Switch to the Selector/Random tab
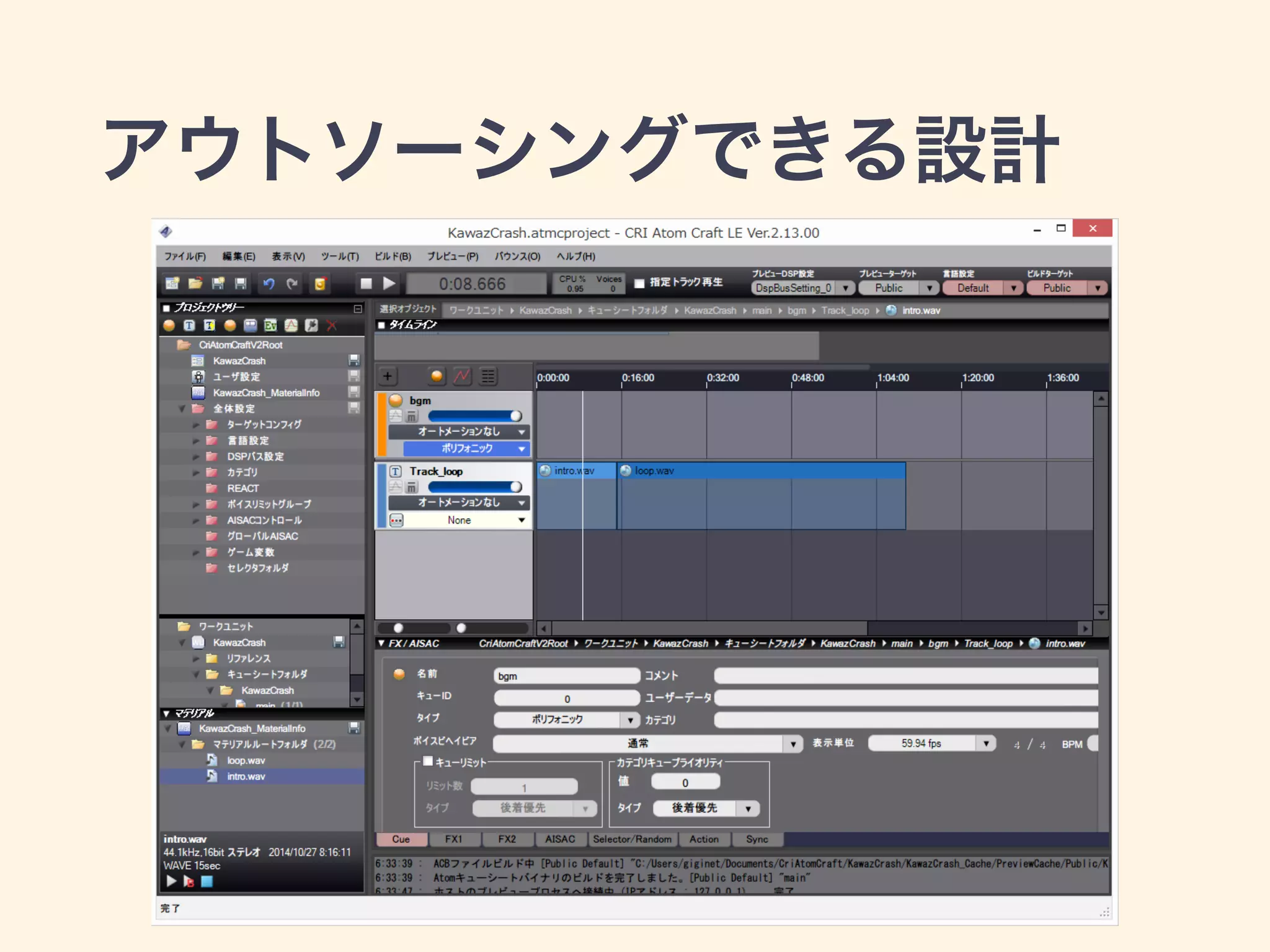Screen dimensions: 1270x952 [631, 839]
